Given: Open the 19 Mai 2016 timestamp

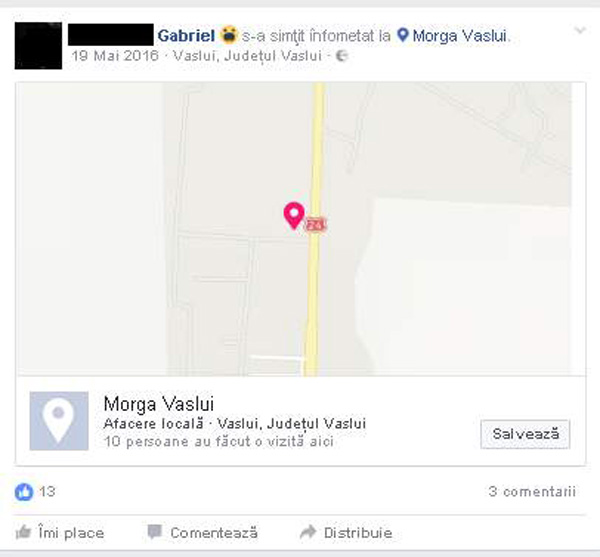Looking at the screenshot, I should point(115,56).
